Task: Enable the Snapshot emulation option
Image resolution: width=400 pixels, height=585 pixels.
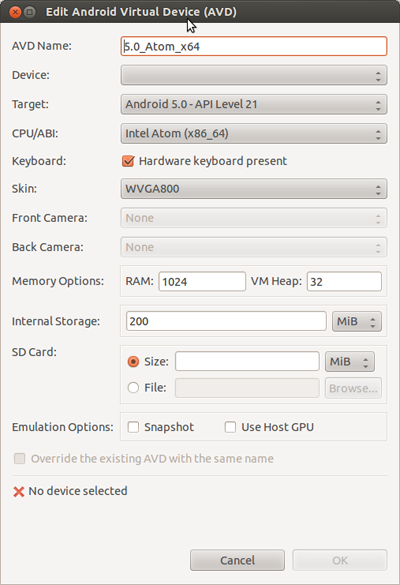Action: click(x=133, y=427)
